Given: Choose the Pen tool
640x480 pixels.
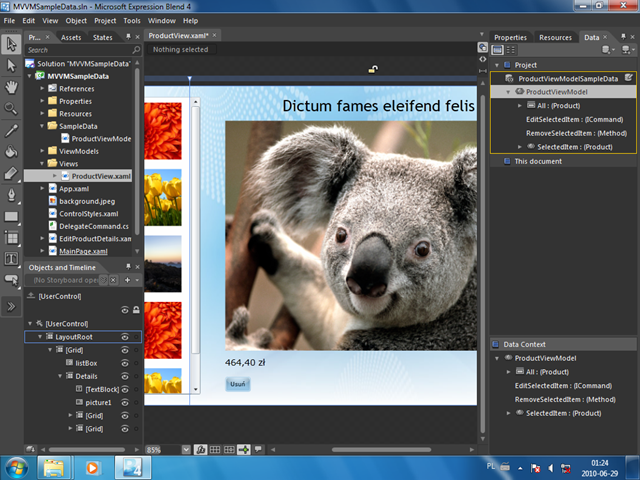Looking at the screenshot, I should (x=11, y=195).
